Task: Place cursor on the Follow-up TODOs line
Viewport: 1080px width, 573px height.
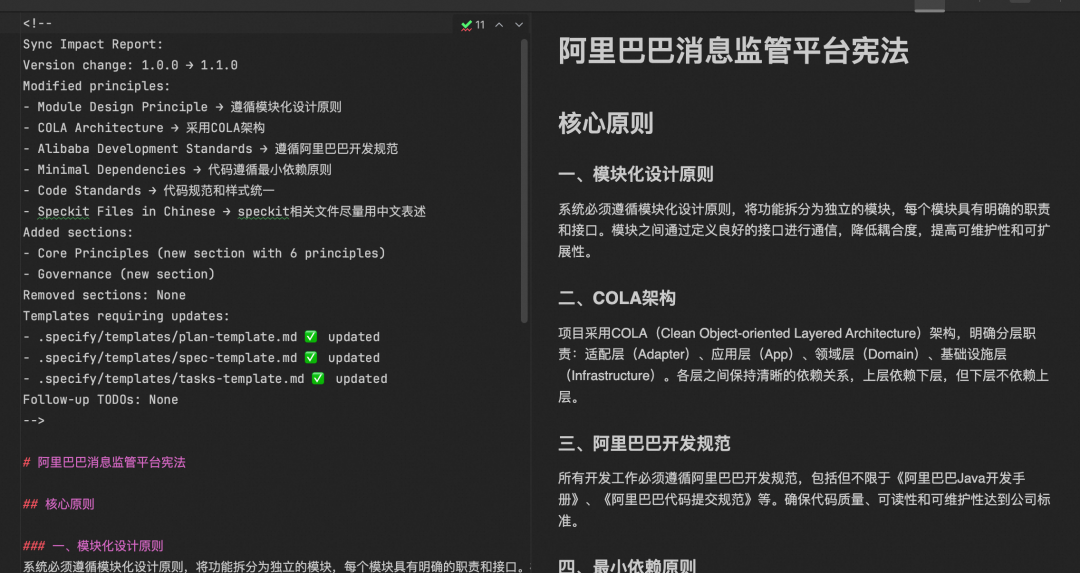Action: tap(101, 399)
